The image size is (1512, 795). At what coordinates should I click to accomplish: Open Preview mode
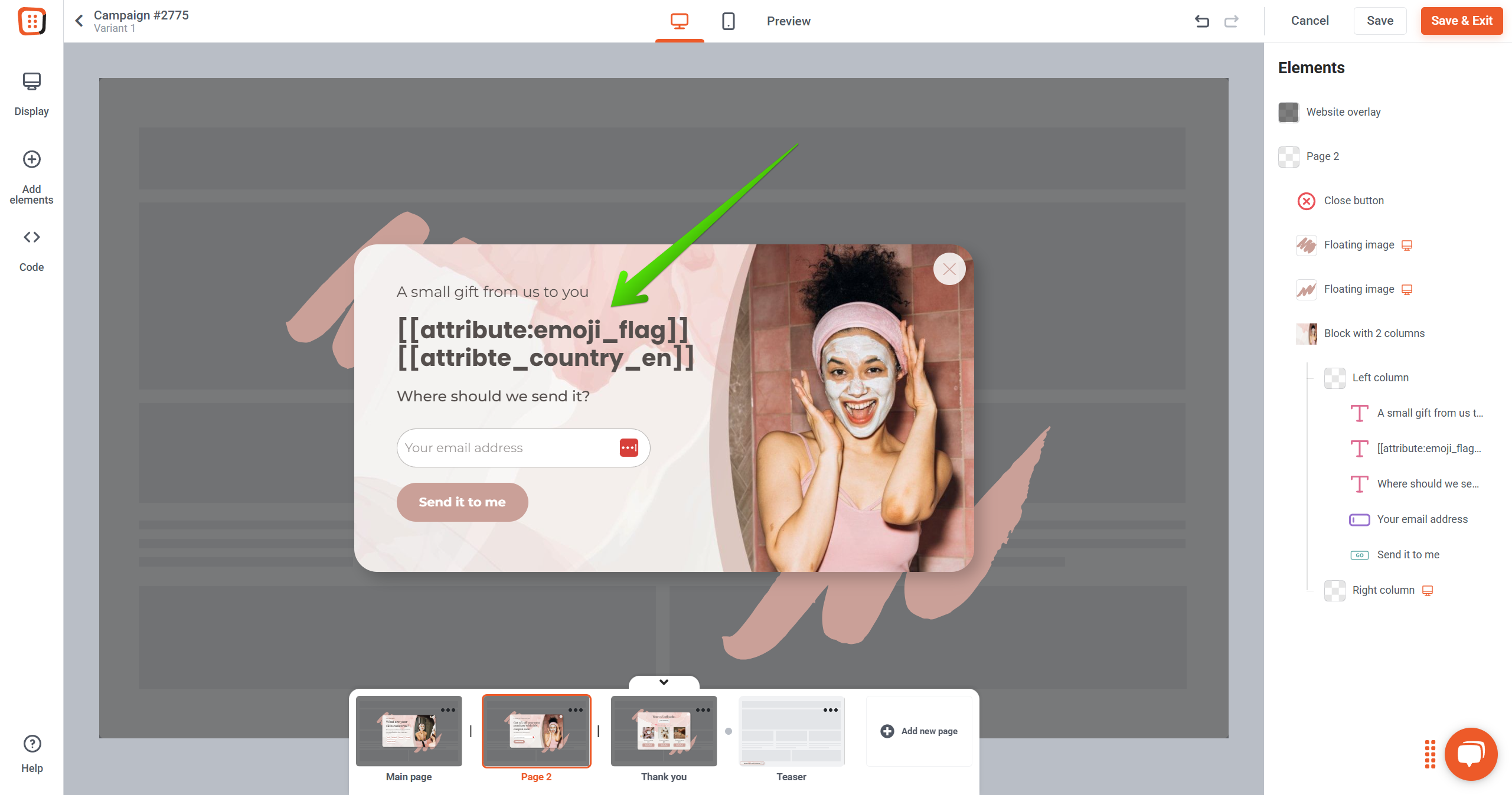(788, 21)
